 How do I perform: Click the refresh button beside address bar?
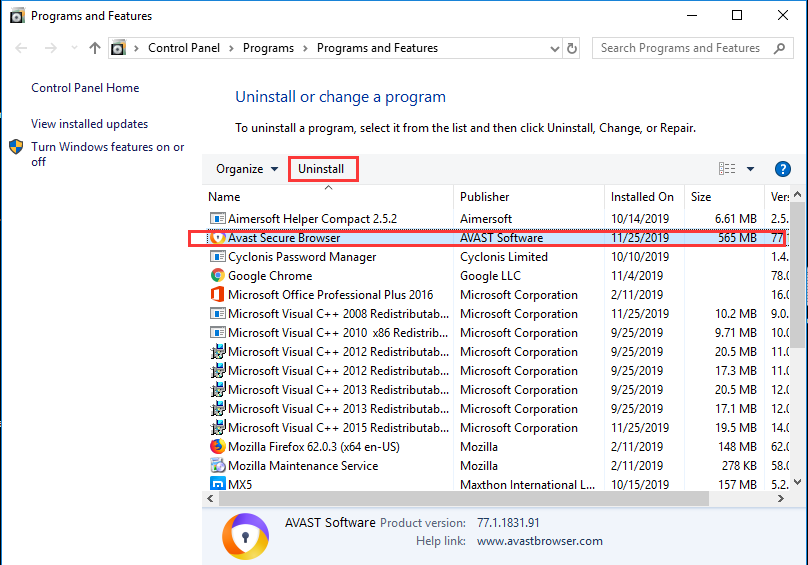pyautogui.click(x=571, y=48)
